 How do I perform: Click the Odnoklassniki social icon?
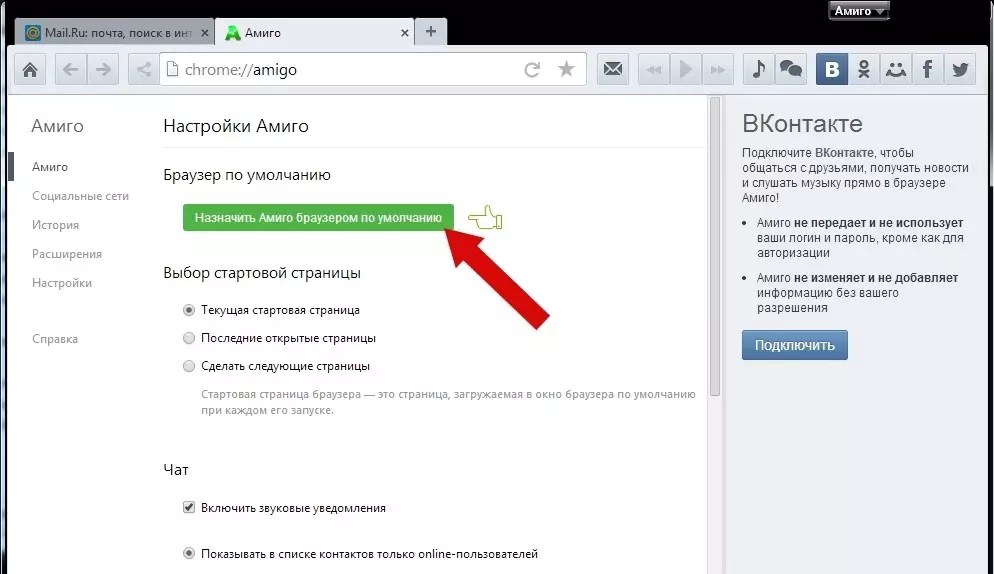click(864, 70)
